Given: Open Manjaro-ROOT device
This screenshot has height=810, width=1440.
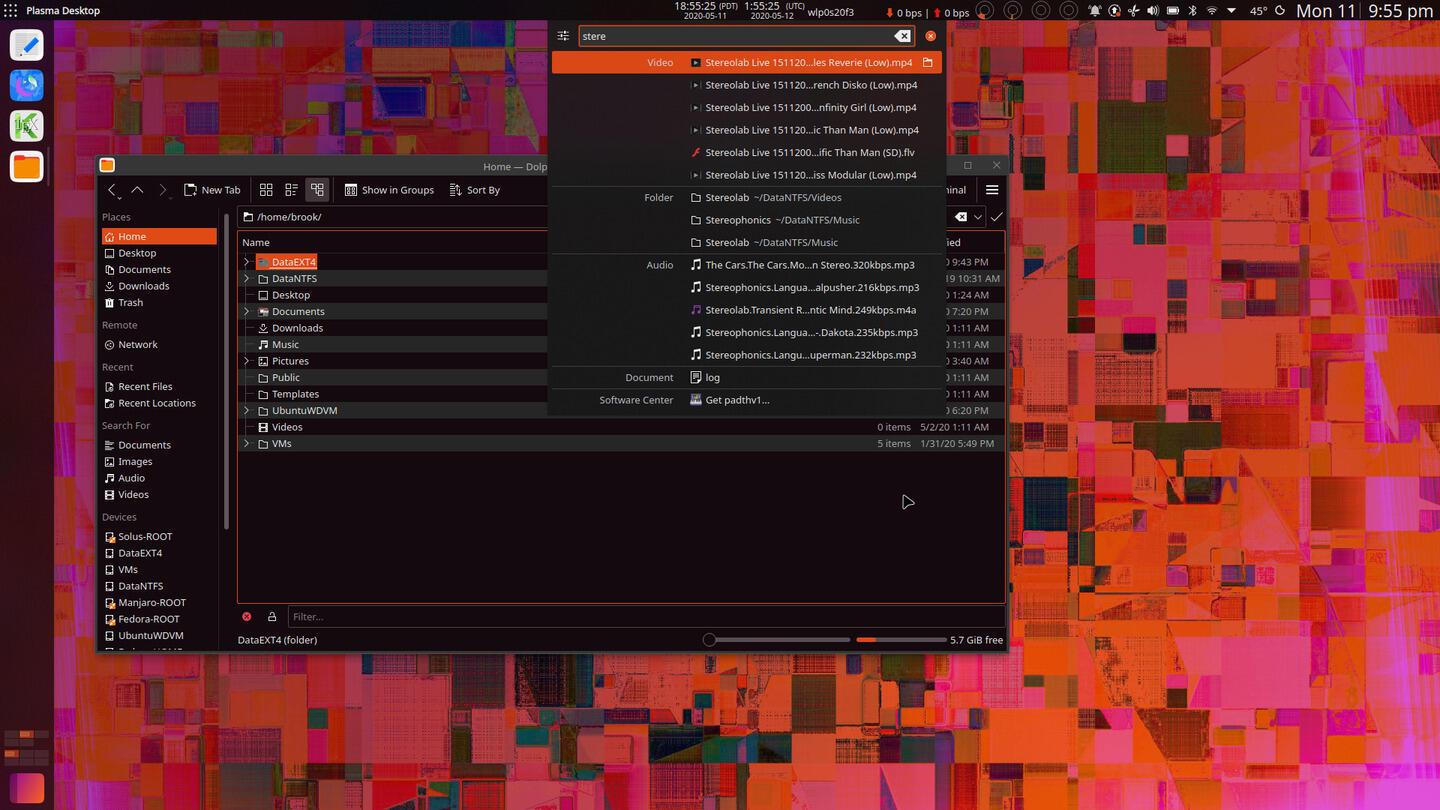Looking at the screenshot, I should point(159,602).
